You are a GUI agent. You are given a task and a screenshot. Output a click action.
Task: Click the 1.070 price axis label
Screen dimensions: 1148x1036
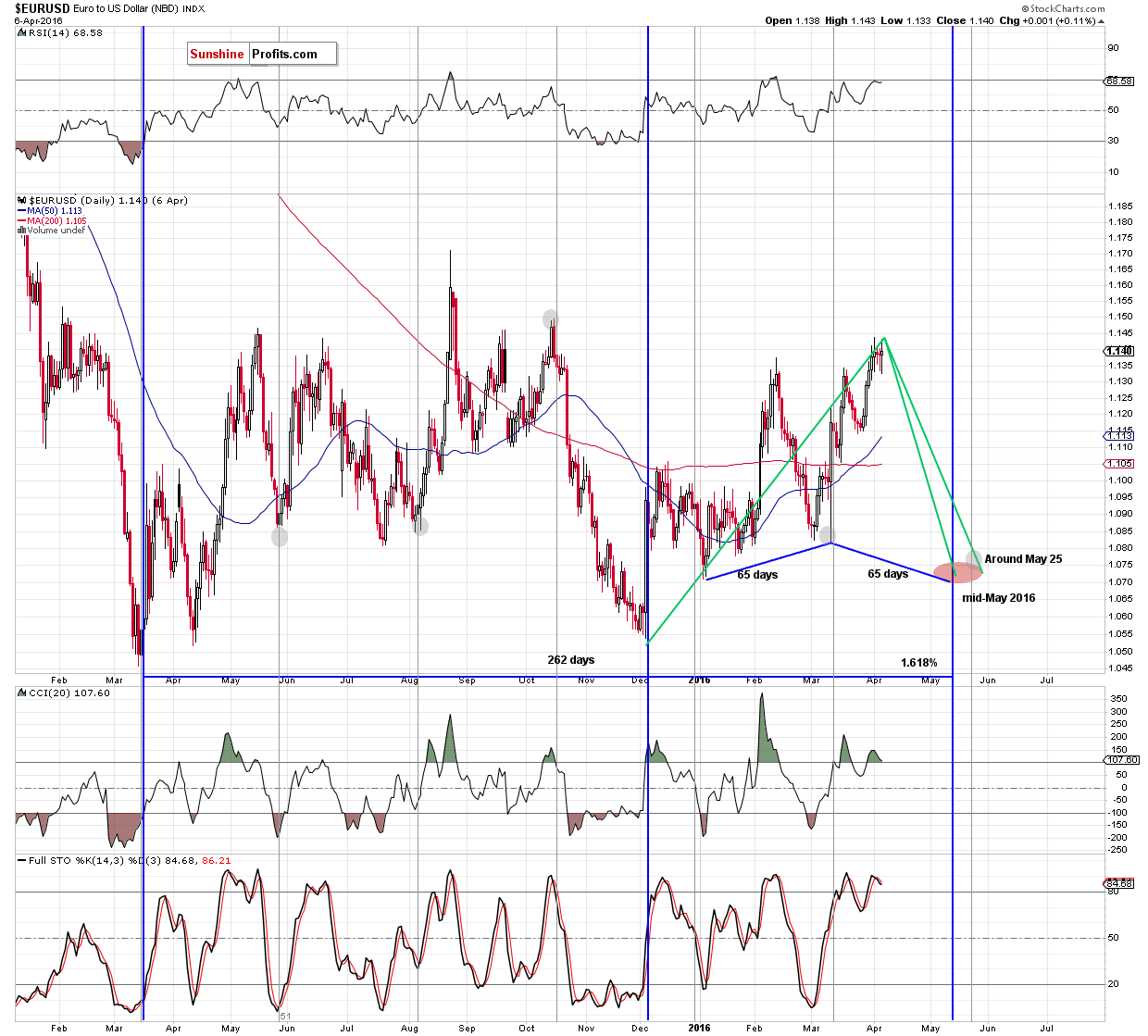tap(1121, 582)
